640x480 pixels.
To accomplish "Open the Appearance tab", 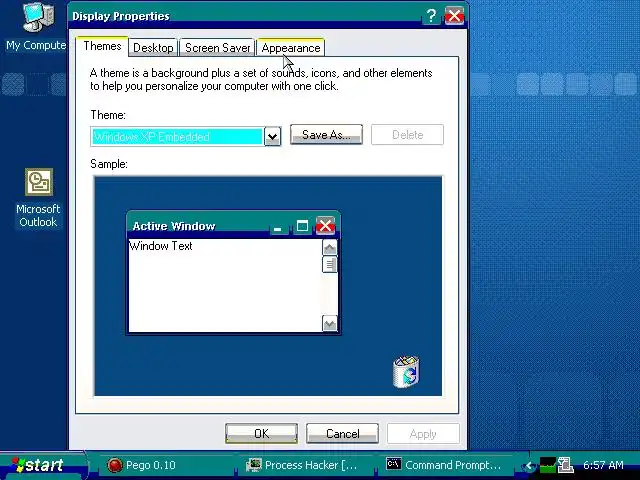I will pyautogui.click(x=291, y=48).
